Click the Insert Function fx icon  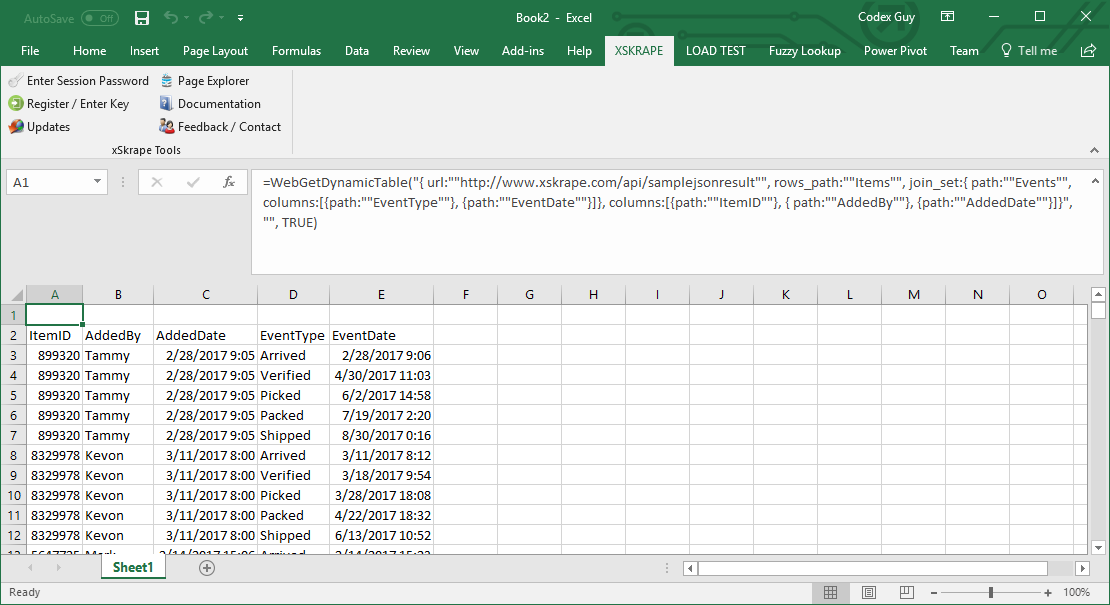229,182
